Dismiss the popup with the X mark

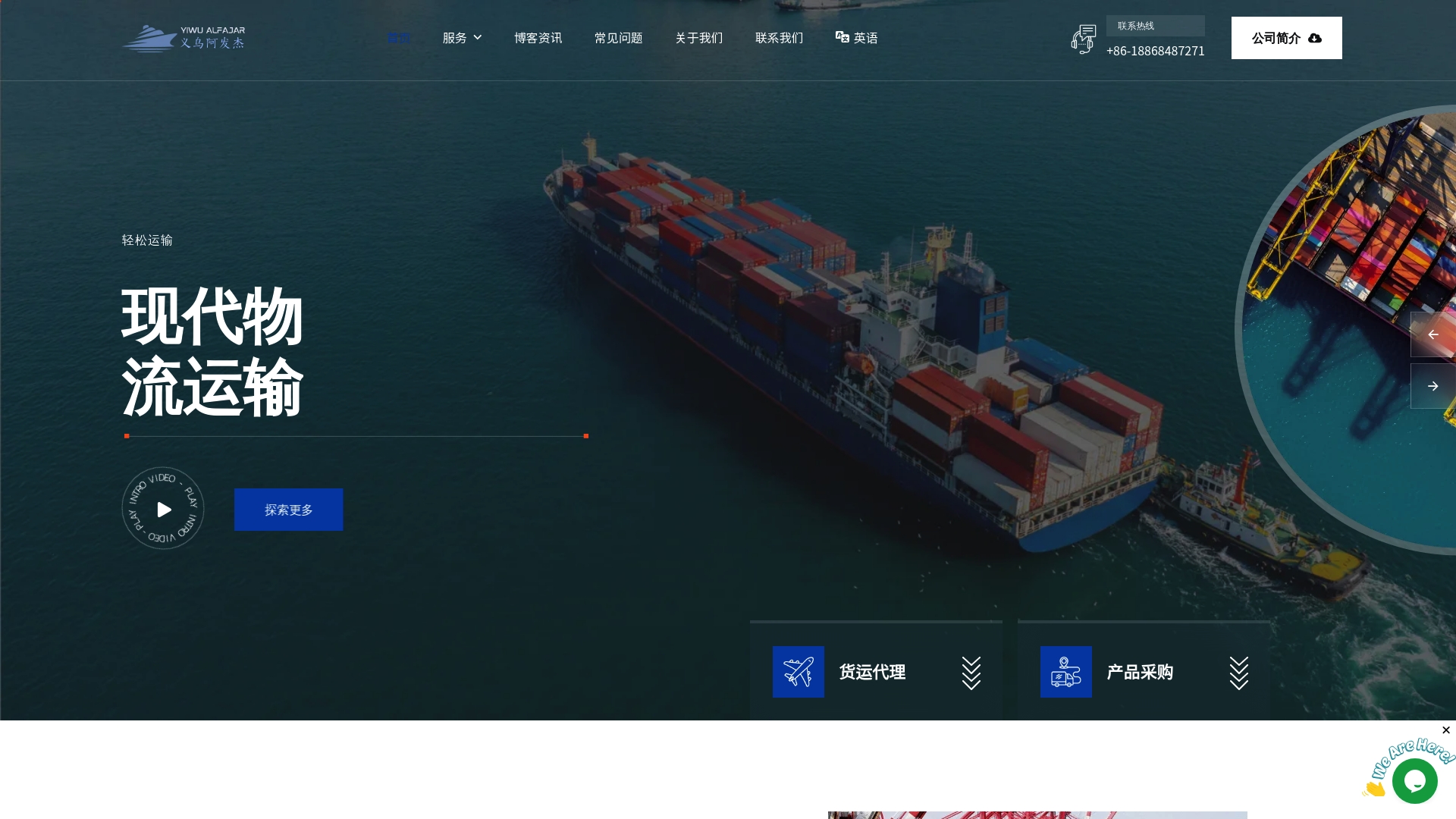(x=1445, y=730)
